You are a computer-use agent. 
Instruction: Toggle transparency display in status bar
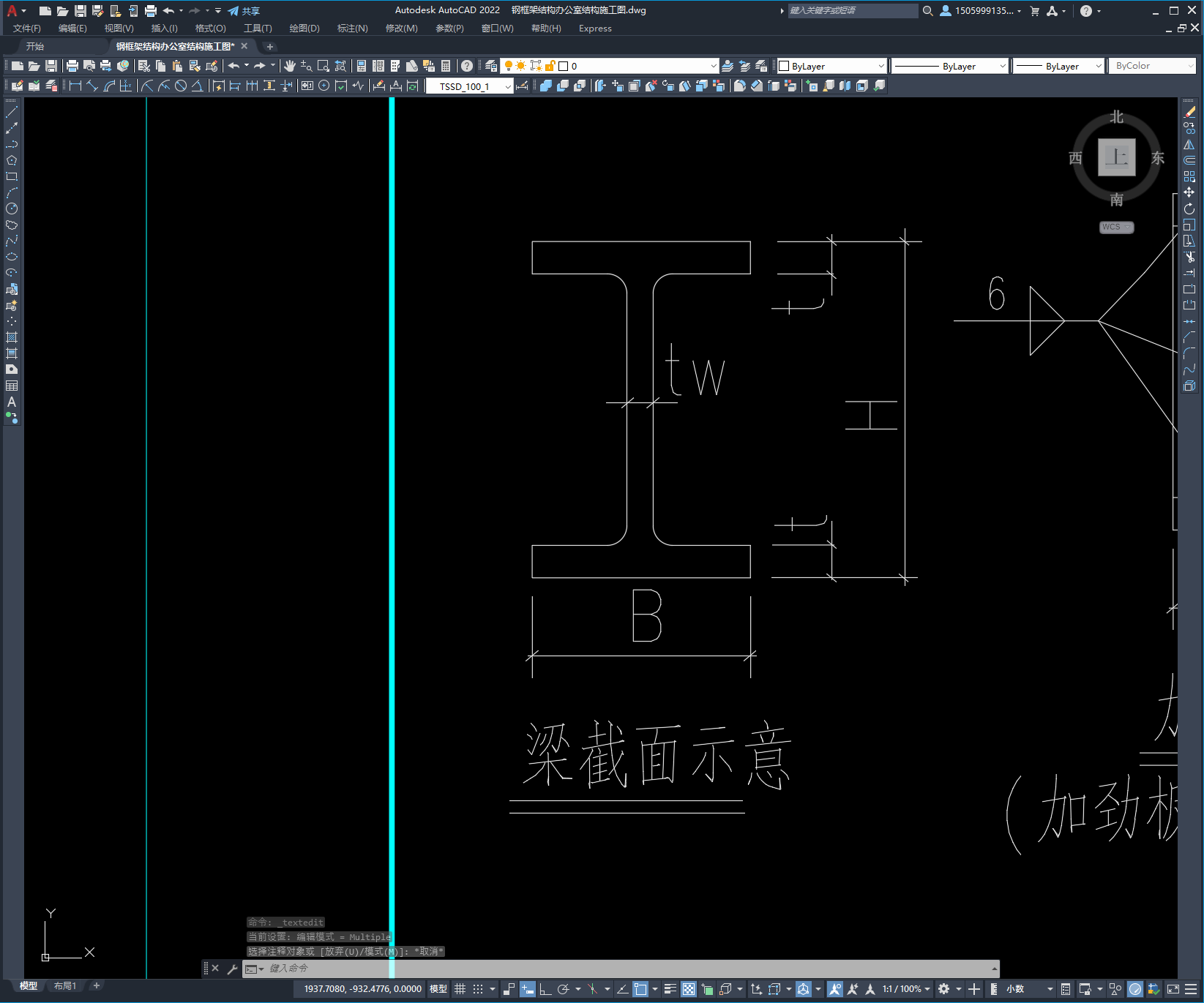[689, 989]
